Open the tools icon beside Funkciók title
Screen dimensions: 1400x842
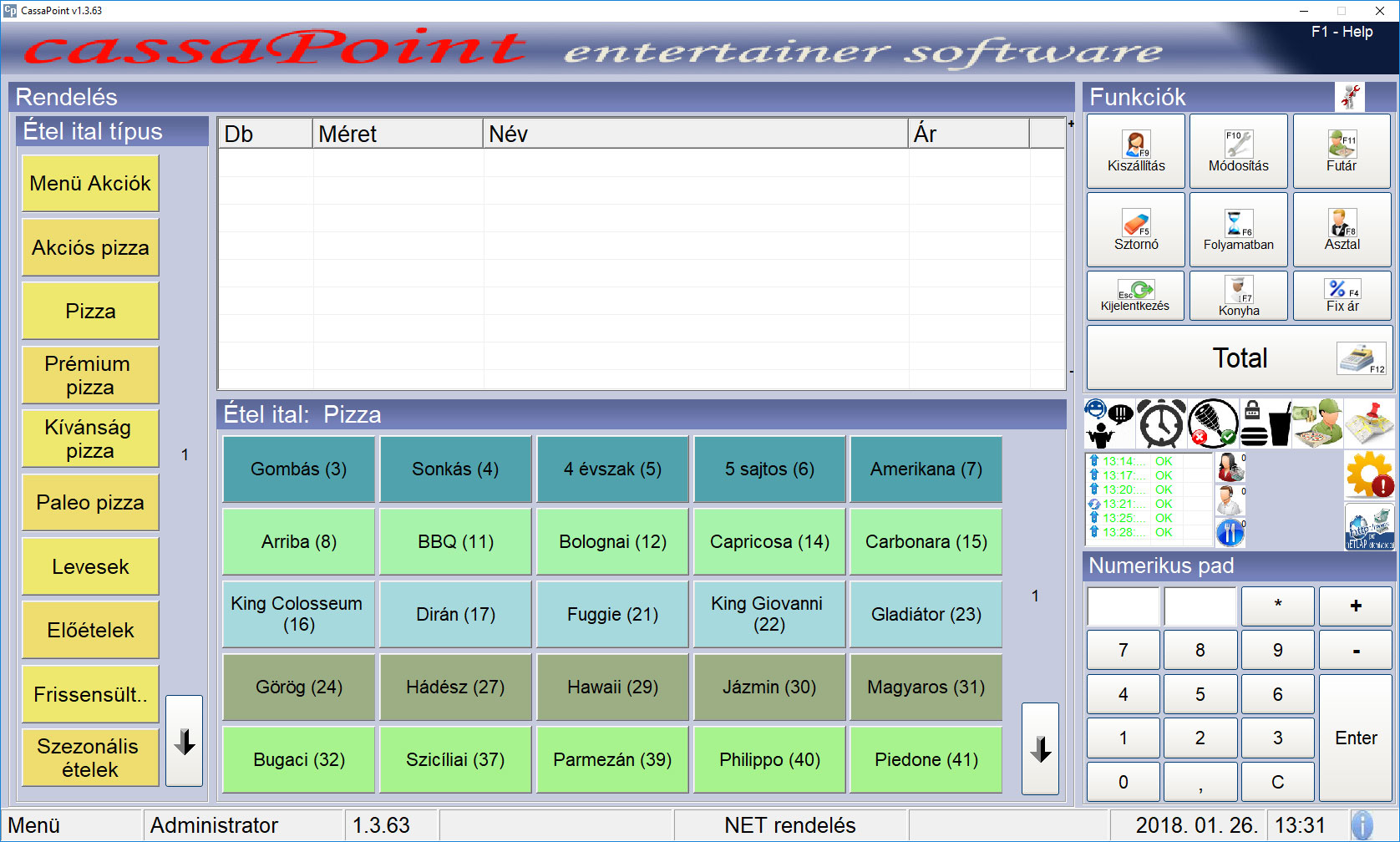(1350, 97)
